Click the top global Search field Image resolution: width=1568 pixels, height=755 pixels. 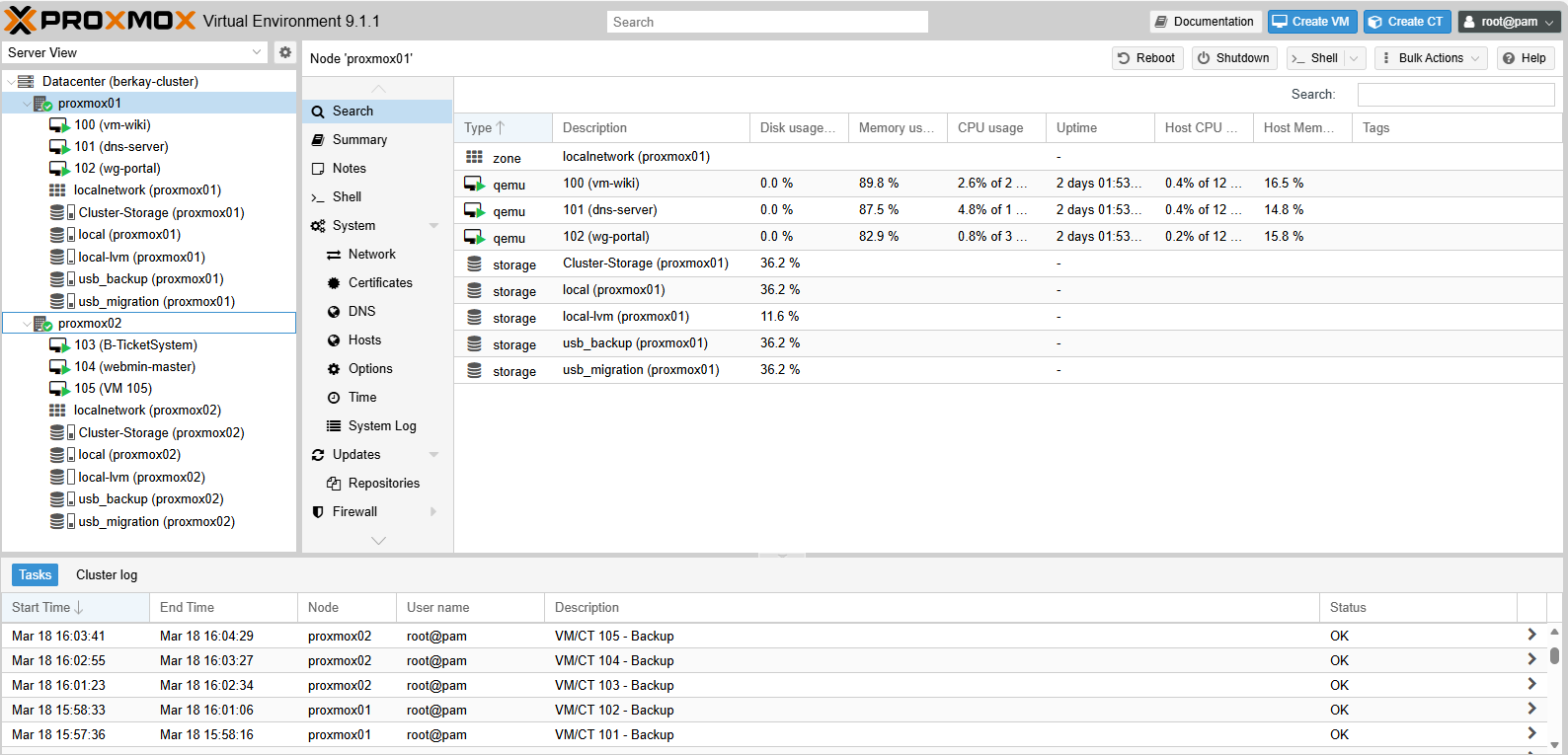(x=767, y=22)
